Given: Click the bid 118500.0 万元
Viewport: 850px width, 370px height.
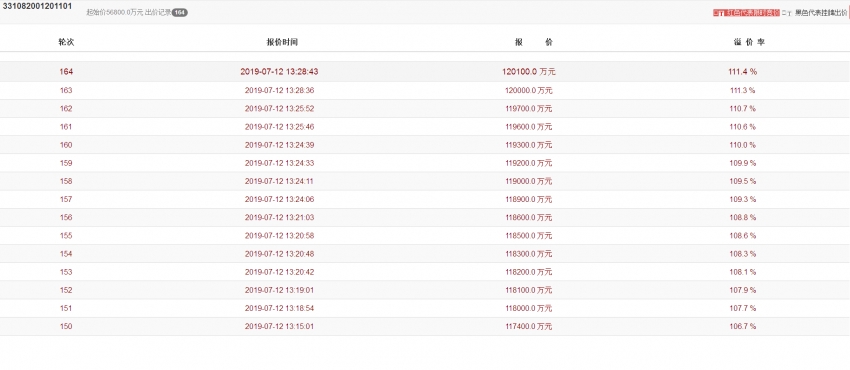Looking at the screenshot, I should point(528,236).
